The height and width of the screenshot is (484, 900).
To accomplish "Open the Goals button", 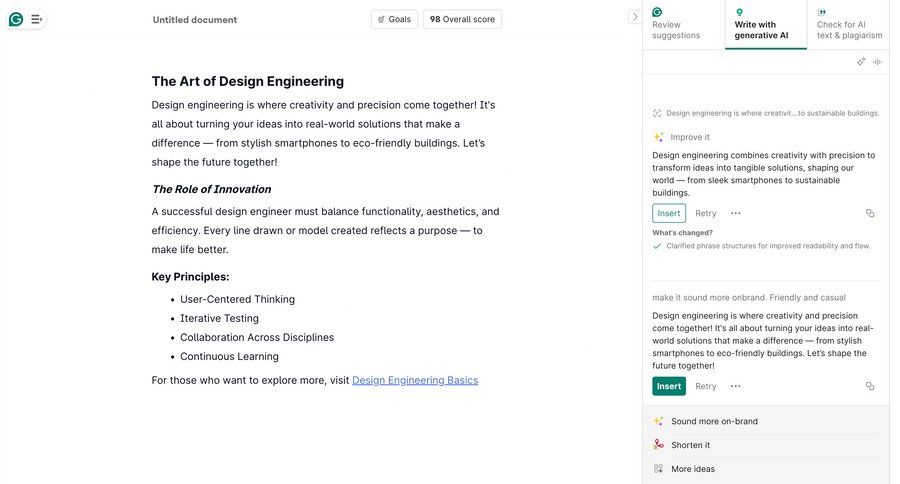I will point(394,19).
